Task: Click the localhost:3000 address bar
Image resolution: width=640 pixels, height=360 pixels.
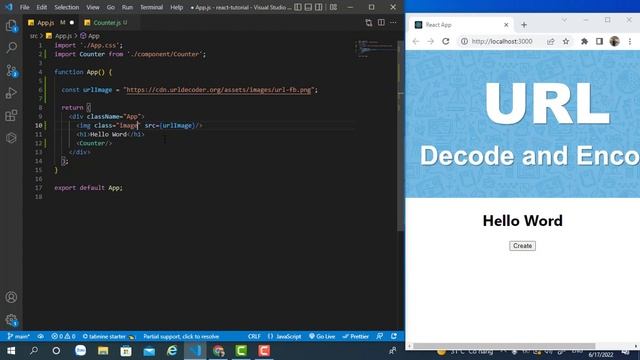Action: point(502,41)
